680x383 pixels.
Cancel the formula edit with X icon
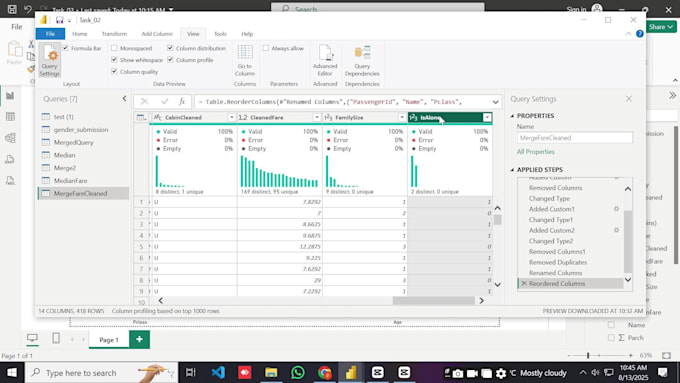point(144,101)
